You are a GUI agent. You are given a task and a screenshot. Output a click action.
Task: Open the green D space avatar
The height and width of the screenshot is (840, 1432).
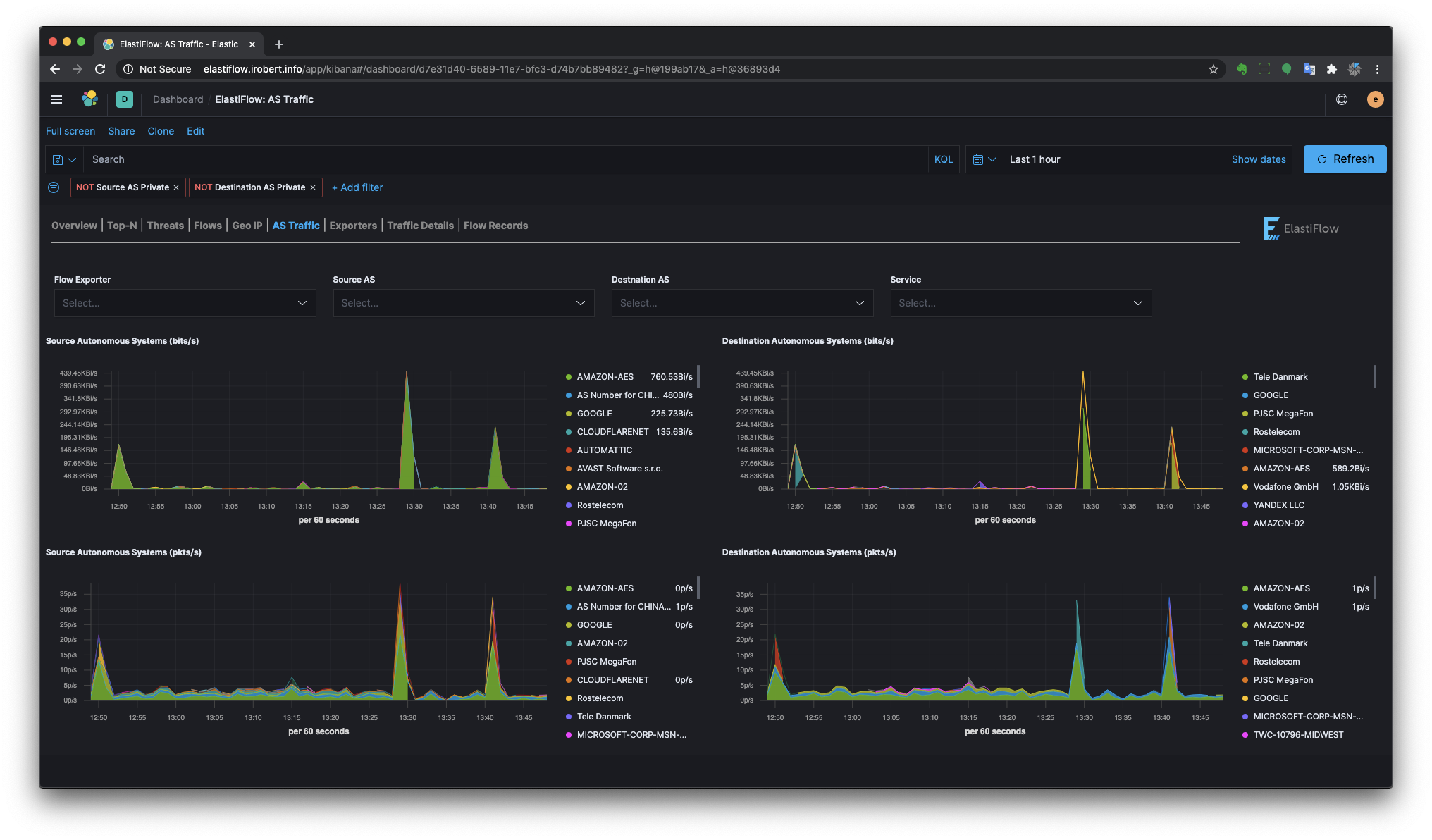tap(124, 99)
